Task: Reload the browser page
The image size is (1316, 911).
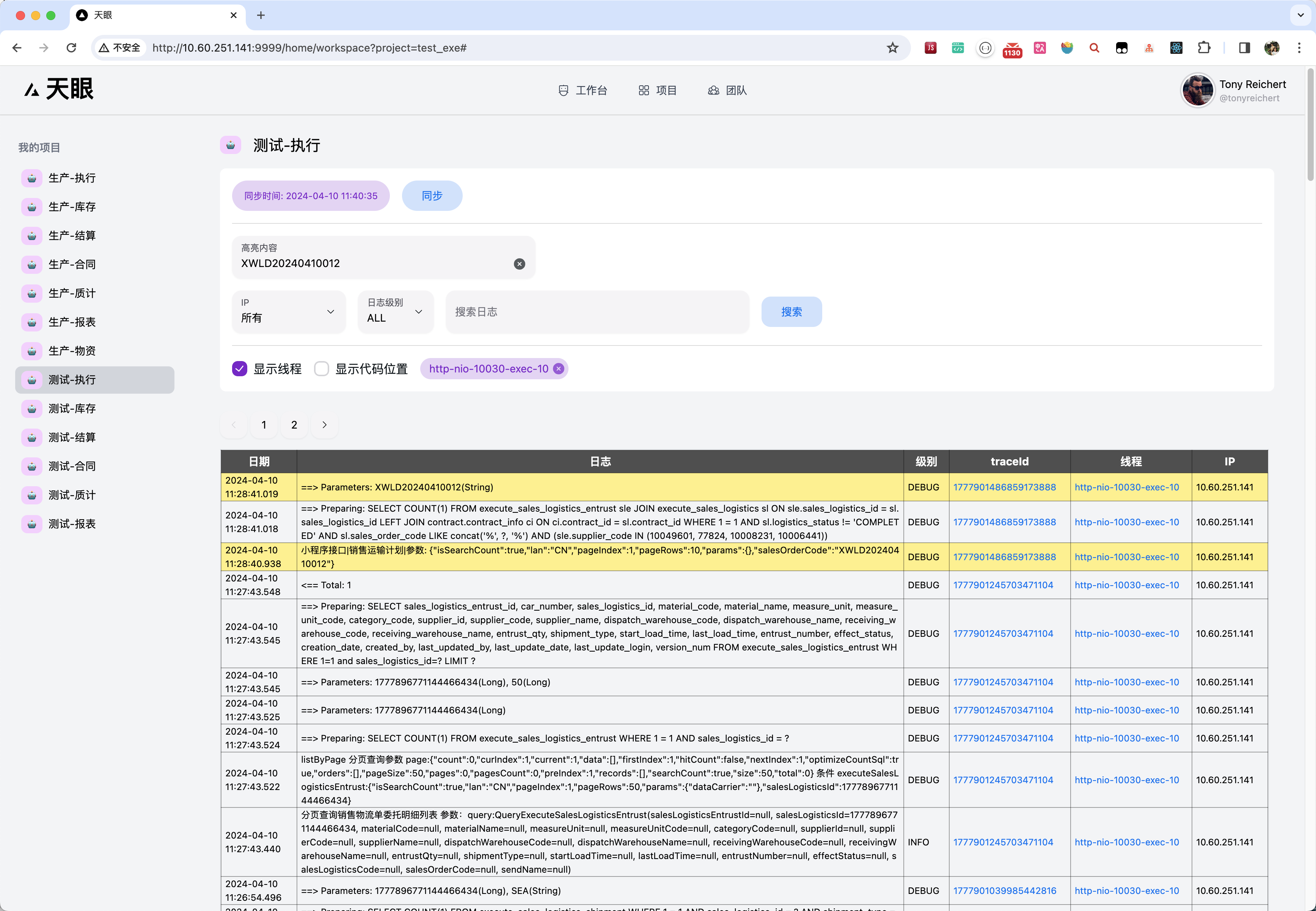Action: click(71, 48)
